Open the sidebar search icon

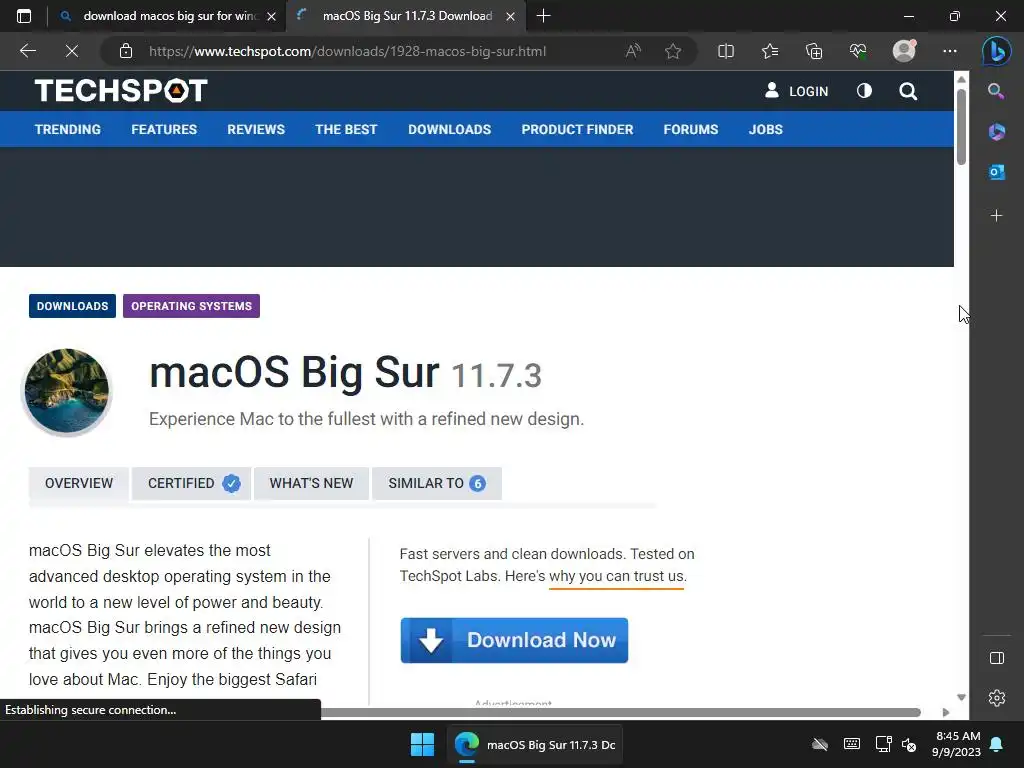[996, 91]
